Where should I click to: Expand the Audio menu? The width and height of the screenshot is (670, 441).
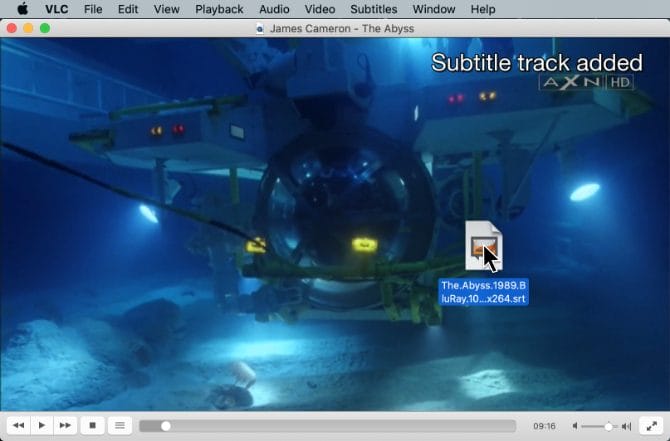(x=274, y=9)
